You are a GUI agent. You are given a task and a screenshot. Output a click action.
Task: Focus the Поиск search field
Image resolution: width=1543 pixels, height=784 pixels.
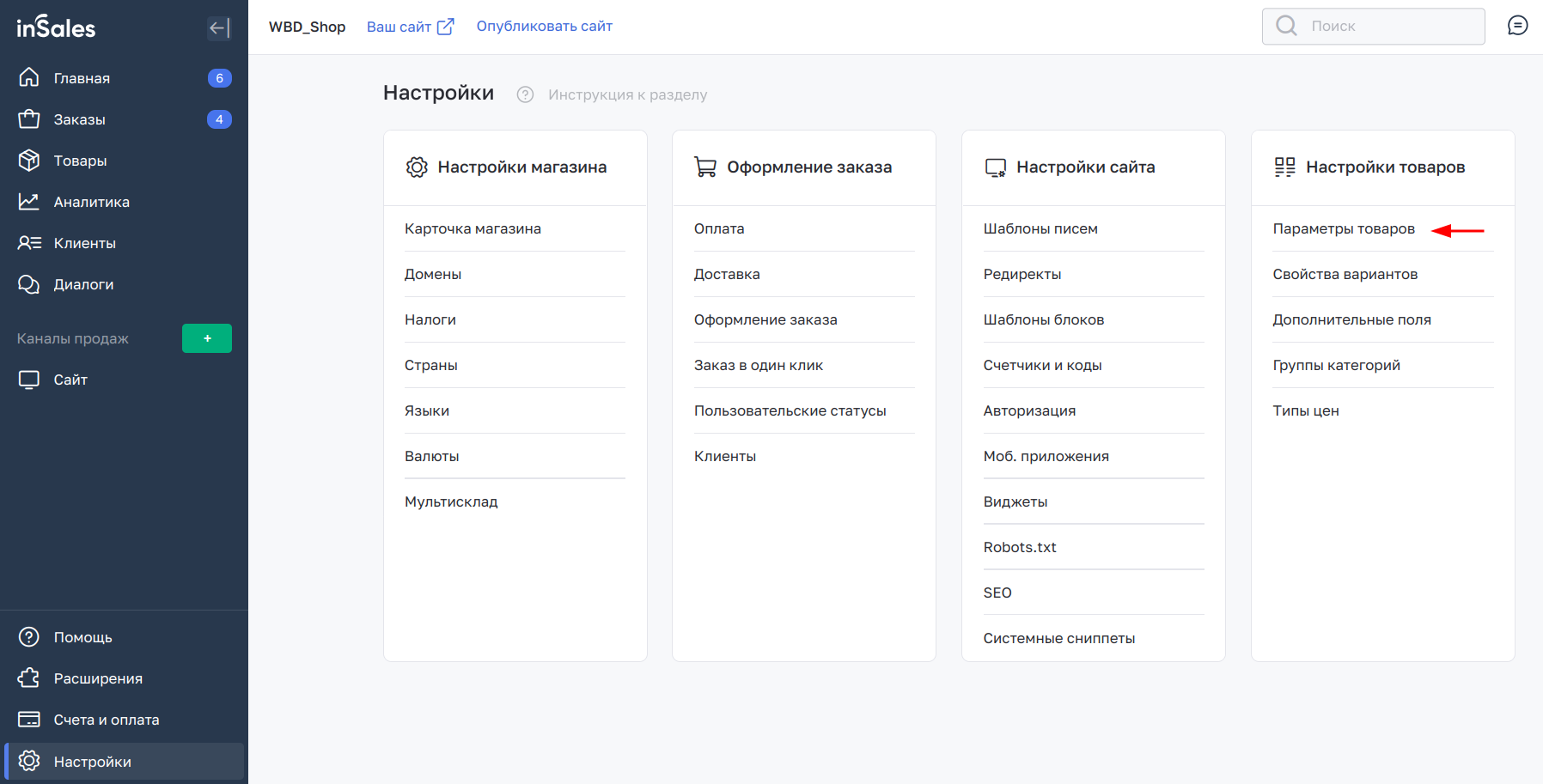(1374, 26)
